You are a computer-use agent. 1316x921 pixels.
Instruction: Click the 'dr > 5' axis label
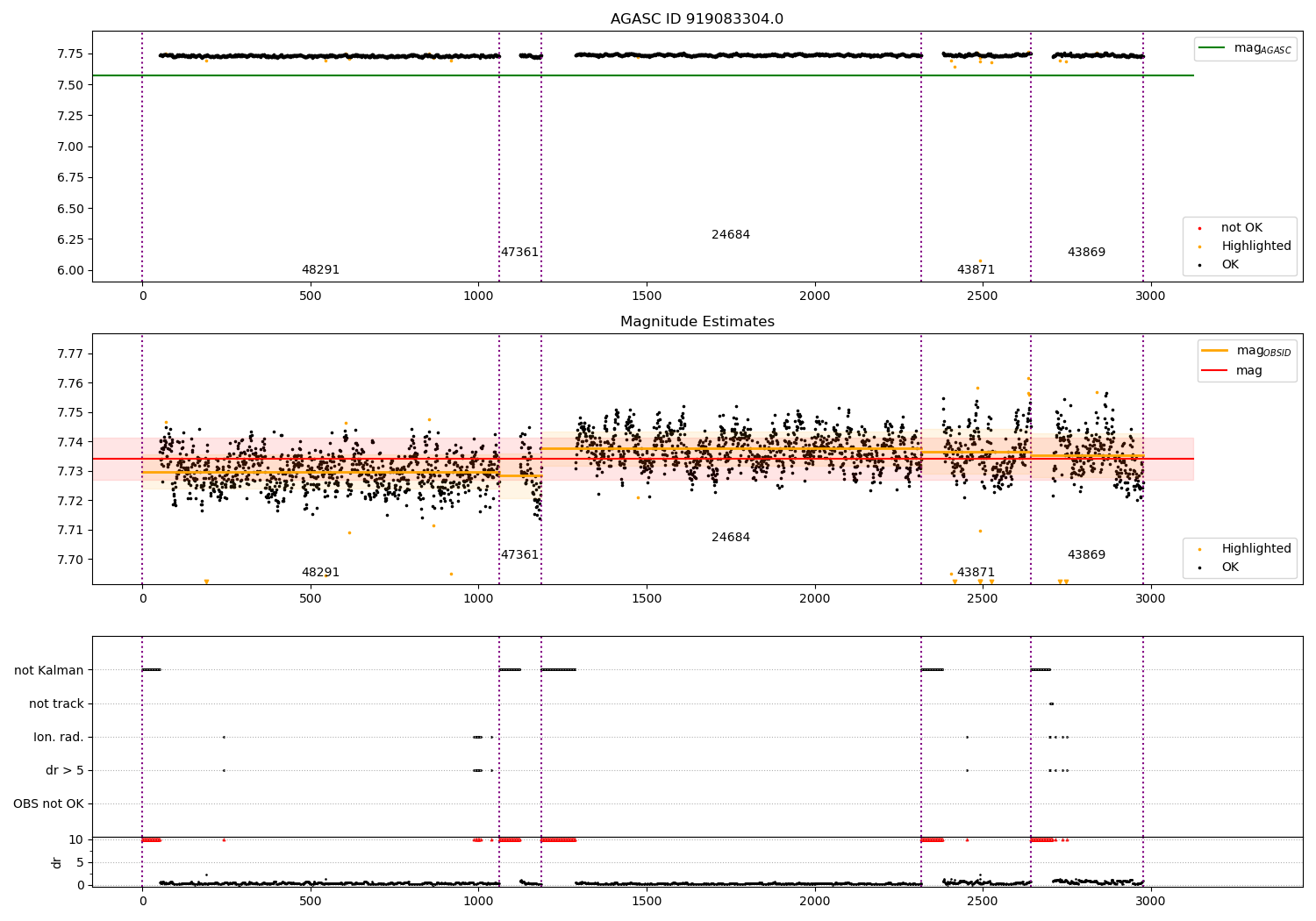click(65, 770)
